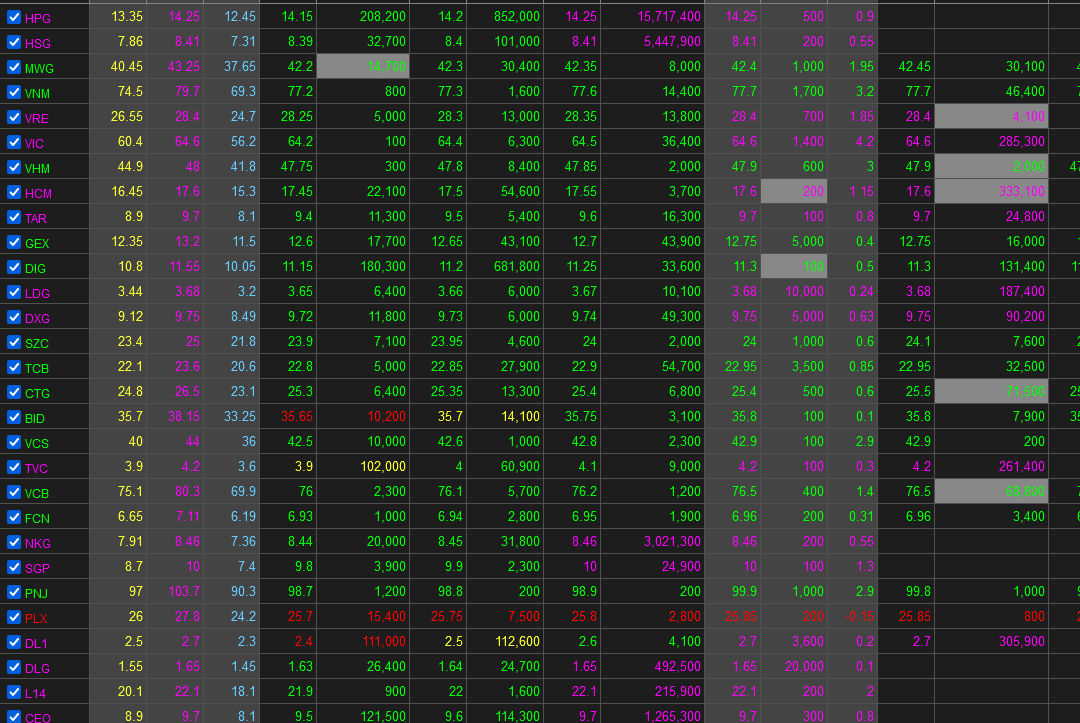1080x723 pixels.
Task: Select the VRE stock symbol
Action: (x=37, y=118)
